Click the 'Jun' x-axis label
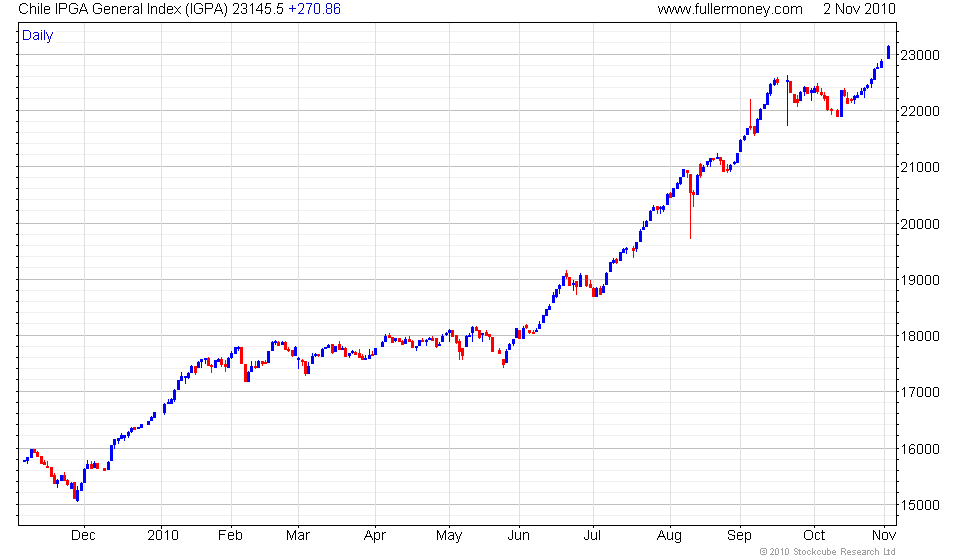The height and width of the screenshot is (560, 980). point(518,536)
